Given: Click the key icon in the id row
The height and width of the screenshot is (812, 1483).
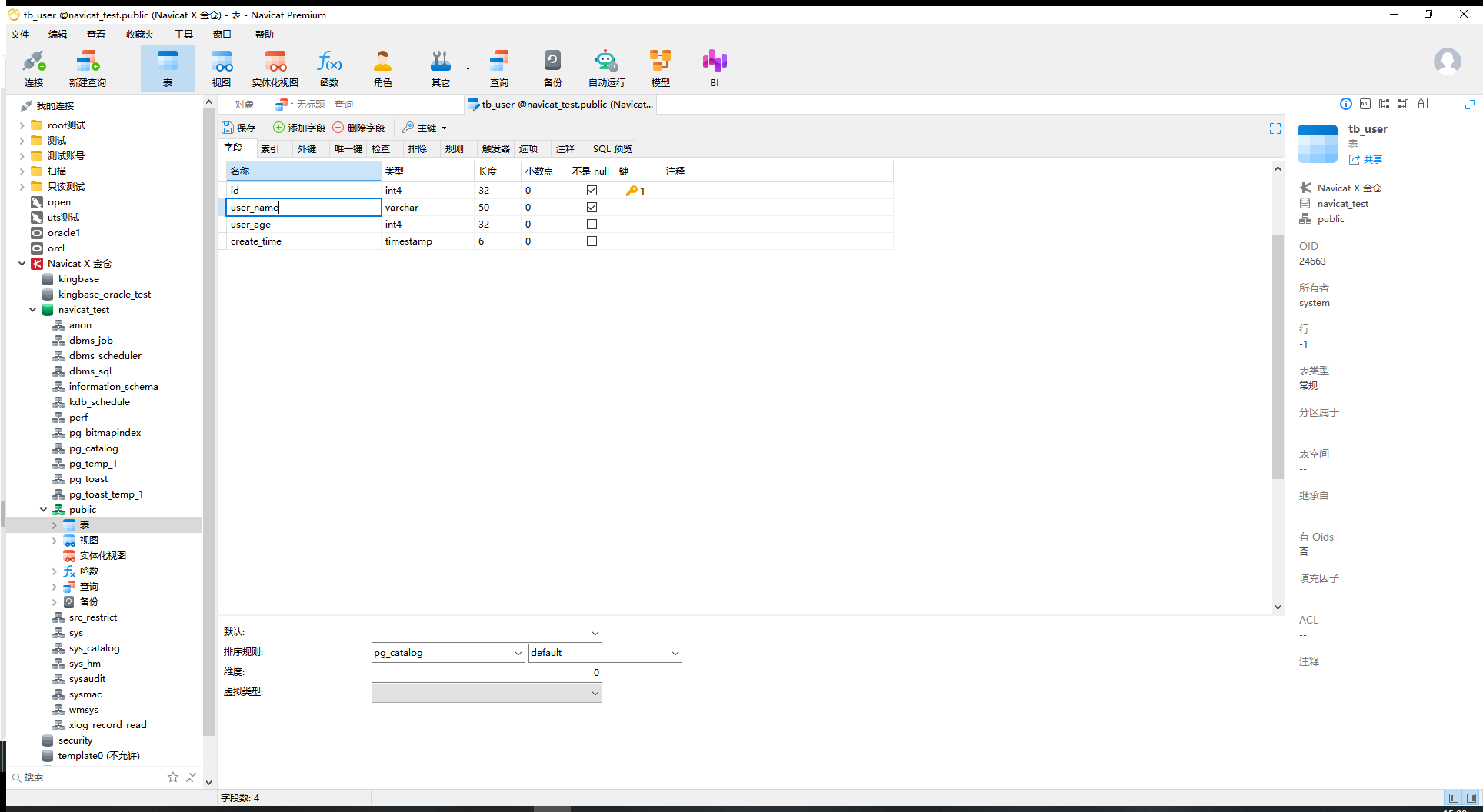Looking at the screenshot, I should [x=632, y=191].
